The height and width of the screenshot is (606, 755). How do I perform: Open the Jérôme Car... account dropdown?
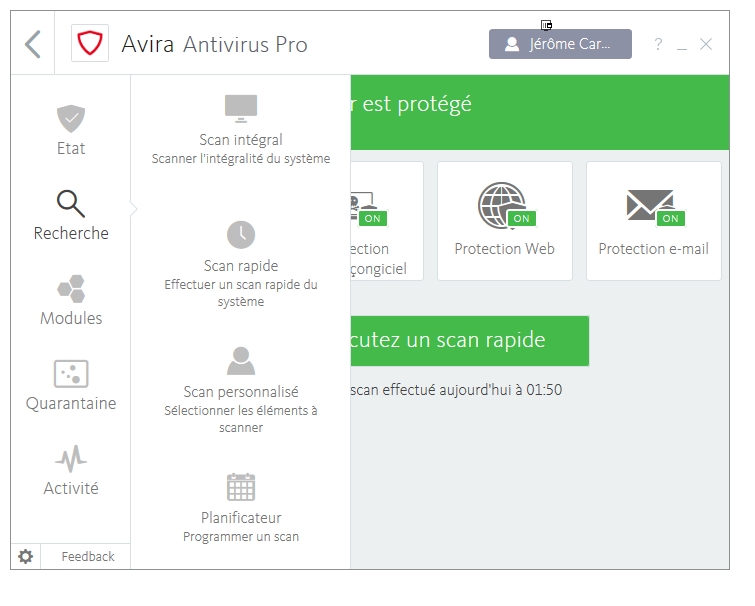(x=560, y=44)
